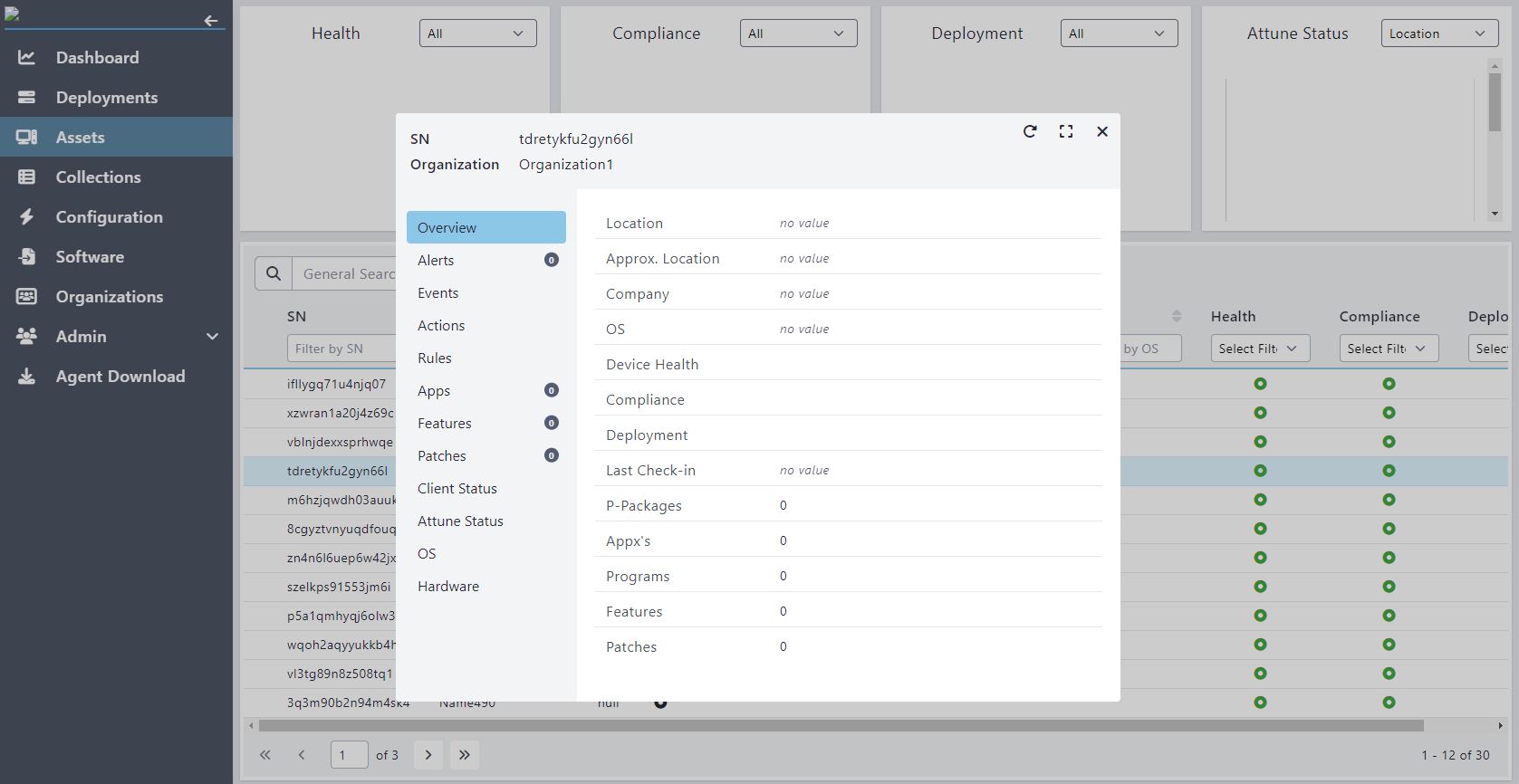Go to the first page
1519x784 pixels.
265,754
